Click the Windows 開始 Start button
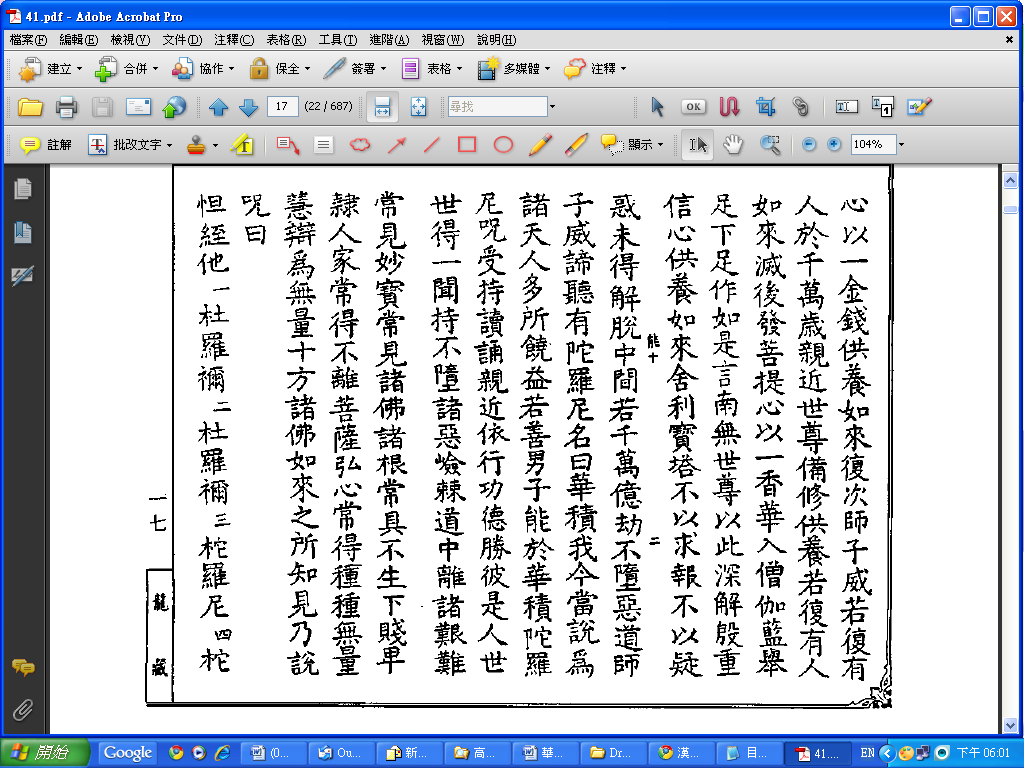This screenshot has width=1024, height=768. click(46, 753)
